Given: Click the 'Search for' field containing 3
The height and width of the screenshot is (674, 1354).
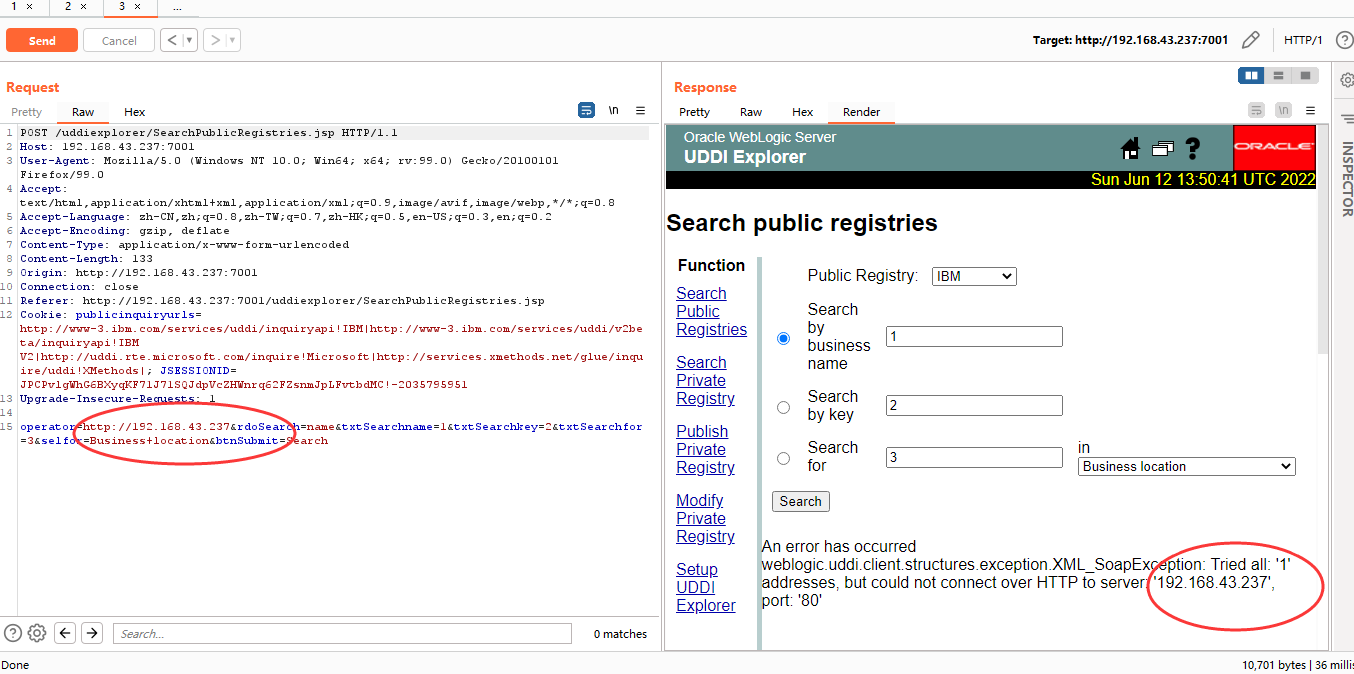Looking at the screenshot, I should coord(974,457).
